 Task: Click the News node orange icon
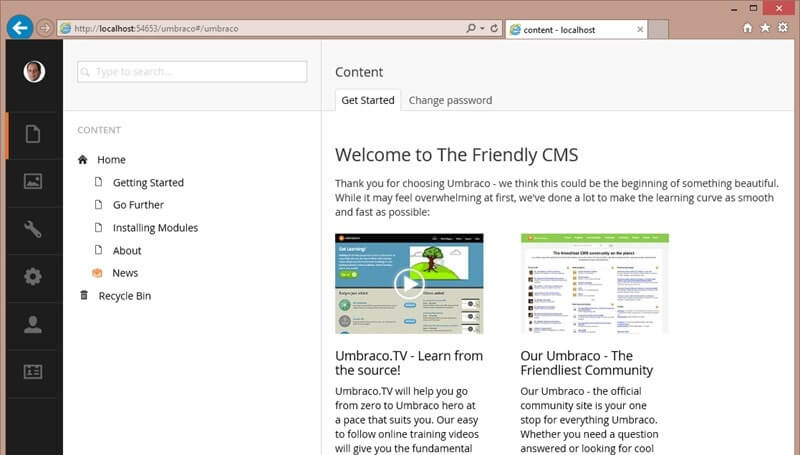[x=97, y=273]
